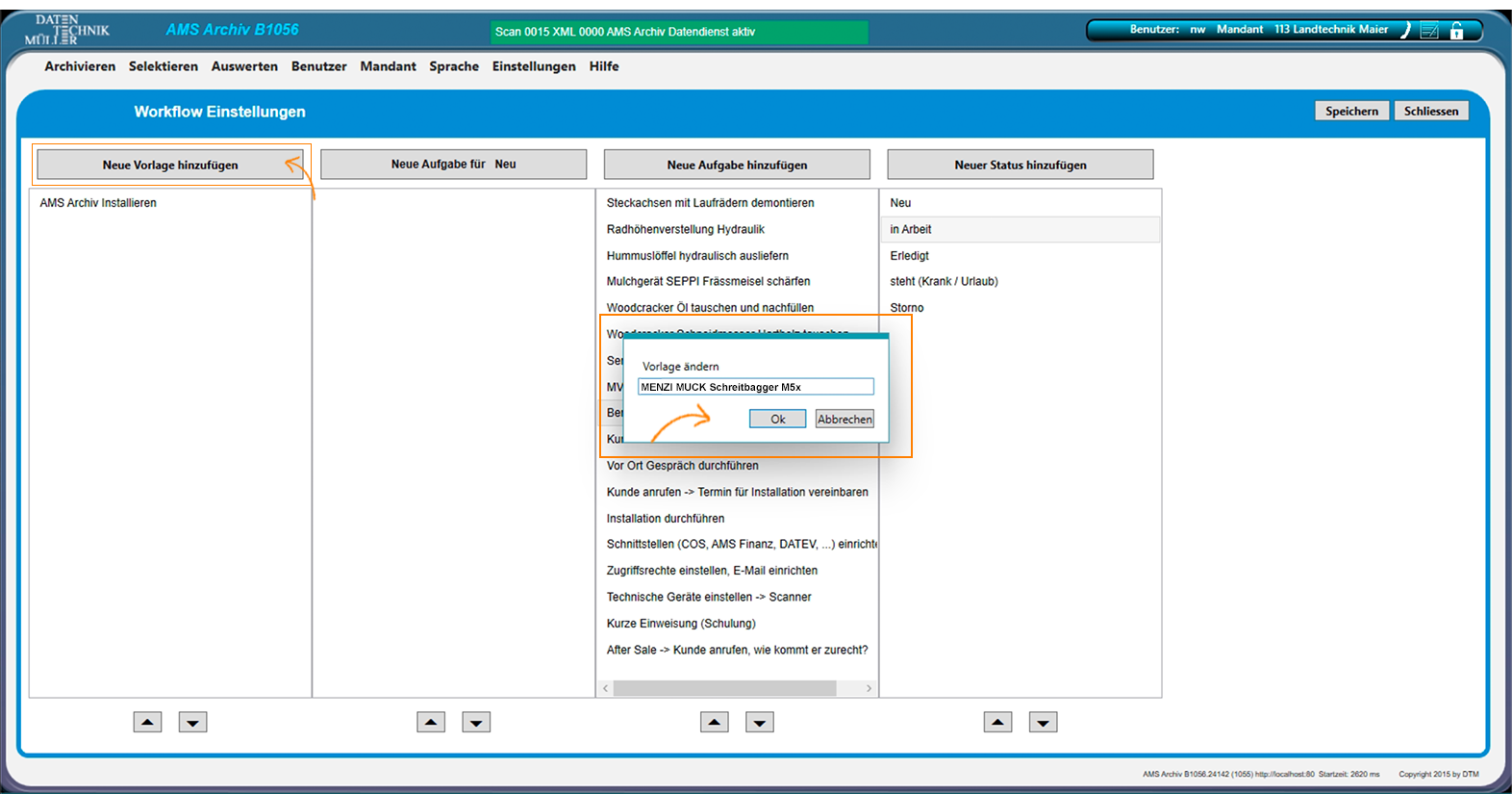Click the open padlock icon

(1457, 31)
